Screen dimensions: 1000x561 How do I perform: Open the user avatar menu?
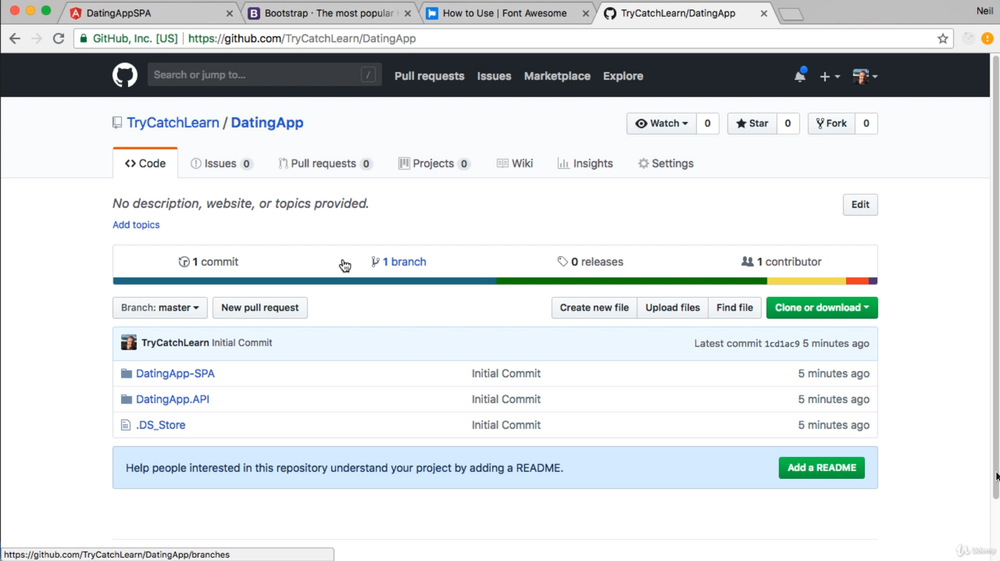pyautogui.click(x=865, y=76)
